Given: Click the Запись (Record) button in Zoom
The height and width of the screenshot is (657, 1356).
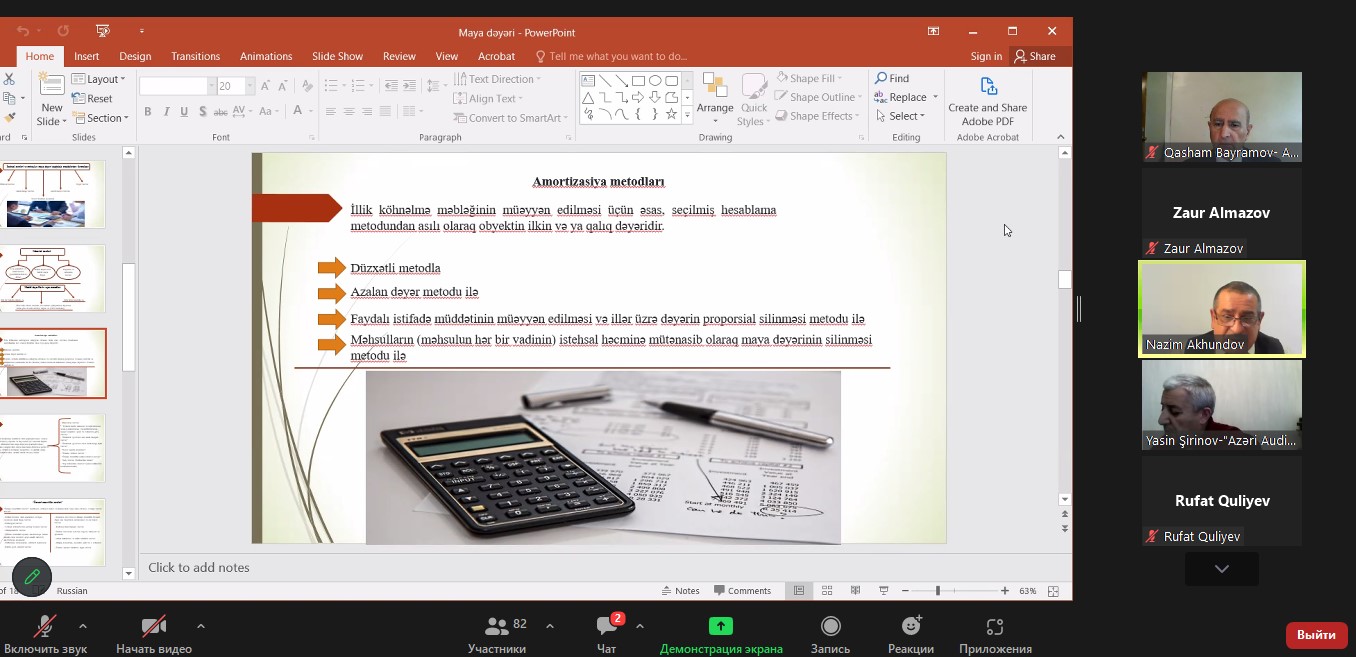Looking at the screenshot, I should pyautogui.click(x=830, y=635).
